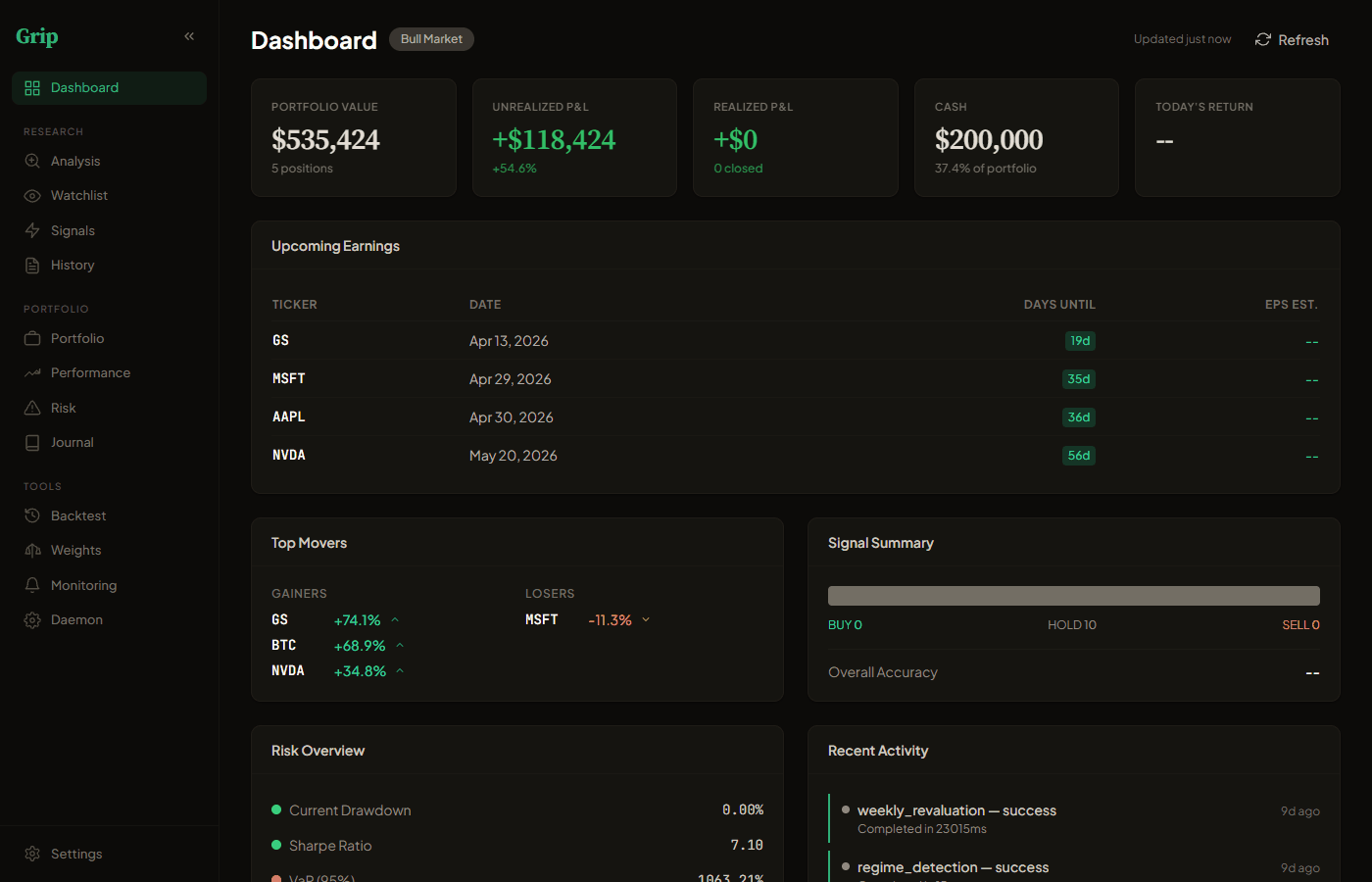Expand the GS gainer chevron
The width and height of the screenshot is (1372, 882).
pos(394,619)
